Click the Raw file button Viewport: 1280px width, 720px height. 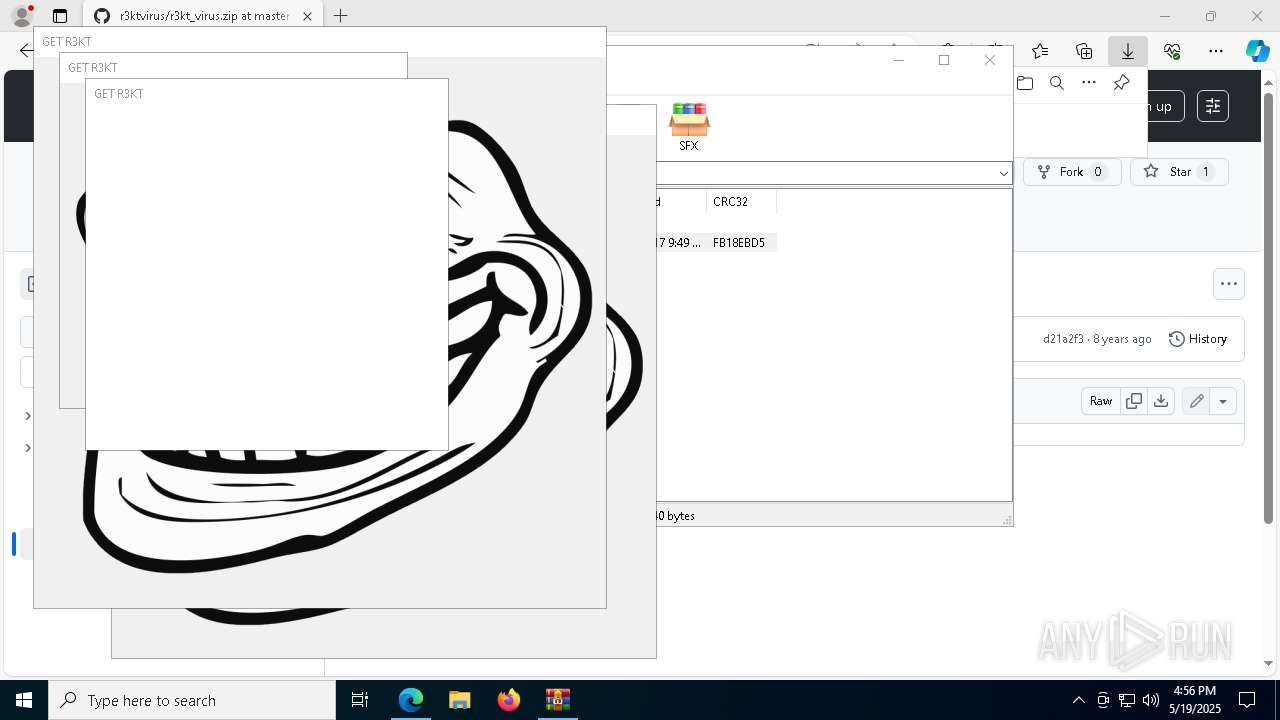click(1101, 401)
